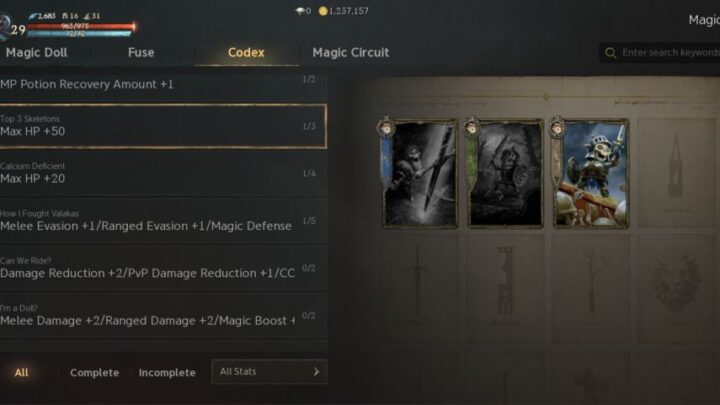Select the green-bordered skeleton warrior card

point(505,174)
